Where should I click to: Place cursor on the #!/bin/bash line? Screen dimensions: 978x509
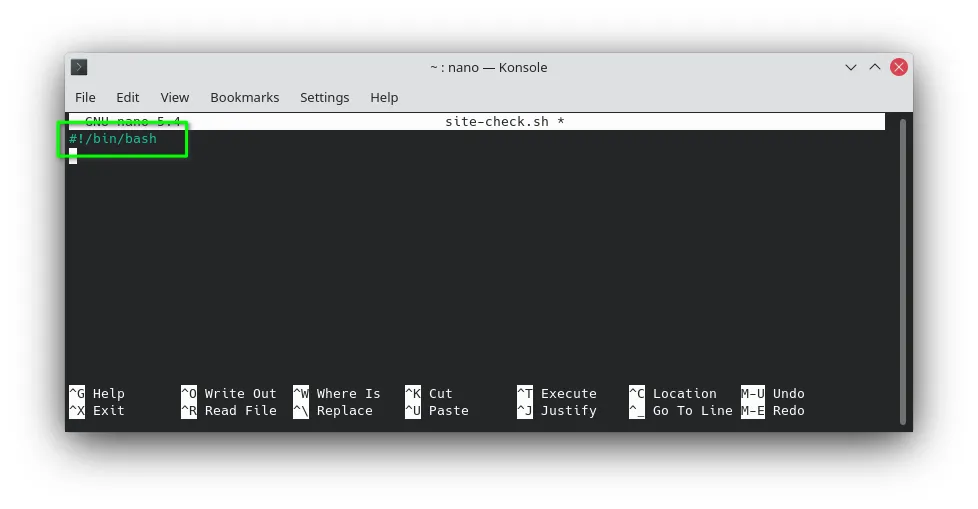[x=113, y=138]
